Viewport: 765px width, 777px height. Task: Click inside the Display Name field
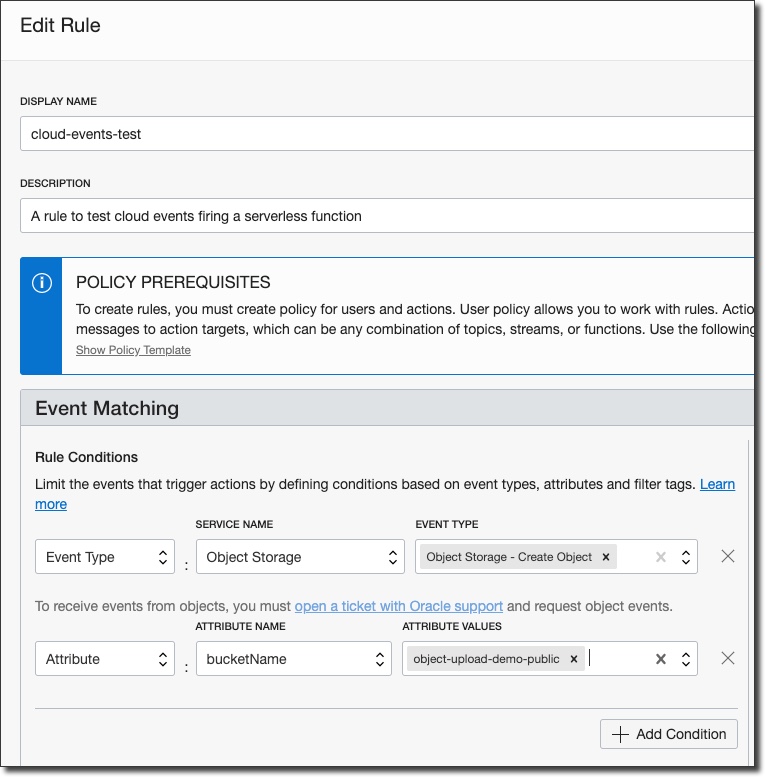pyautogui.click(x=385, y=133)
